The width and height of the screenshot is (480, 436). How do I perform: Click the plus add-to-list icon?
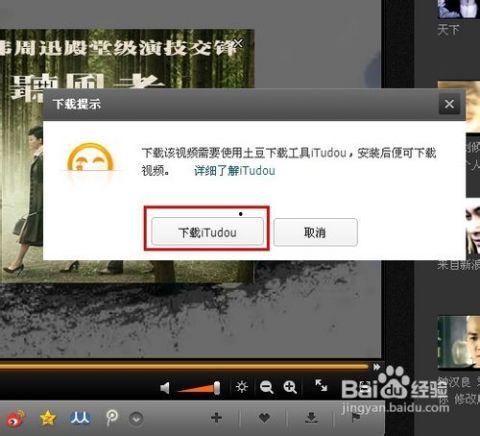[x=216, y=417]
